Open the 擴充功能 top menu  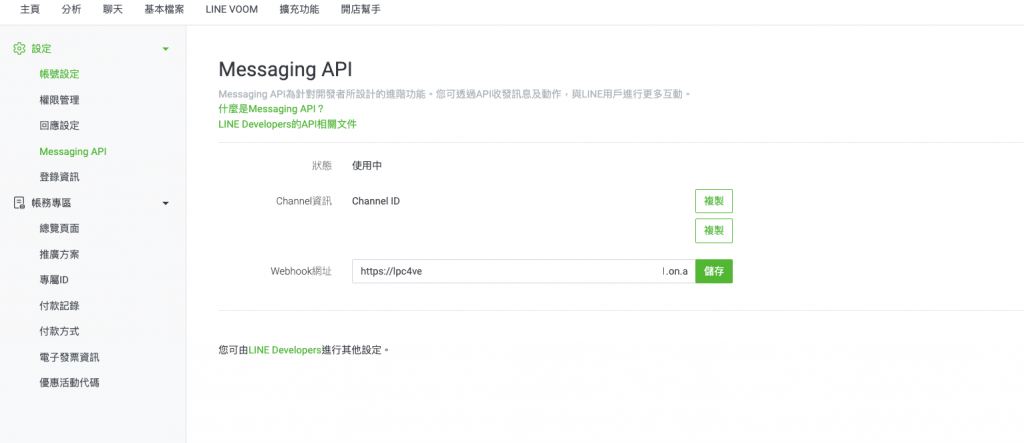coord(299,10)
